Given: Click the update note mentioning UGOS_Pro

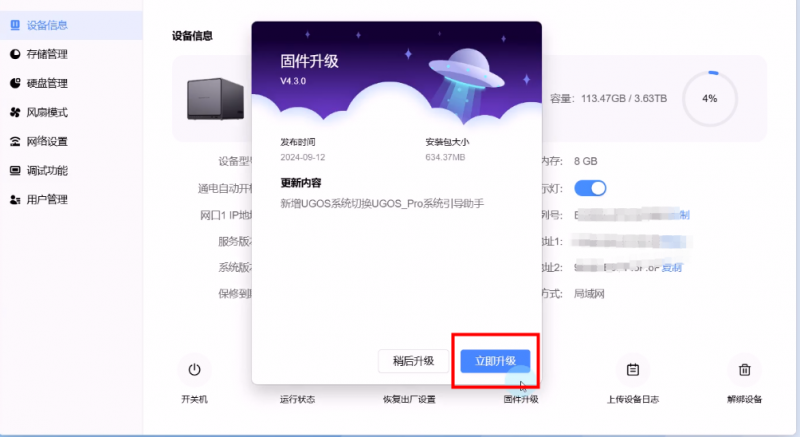Looking at the screenshot, I should point(382,203).
